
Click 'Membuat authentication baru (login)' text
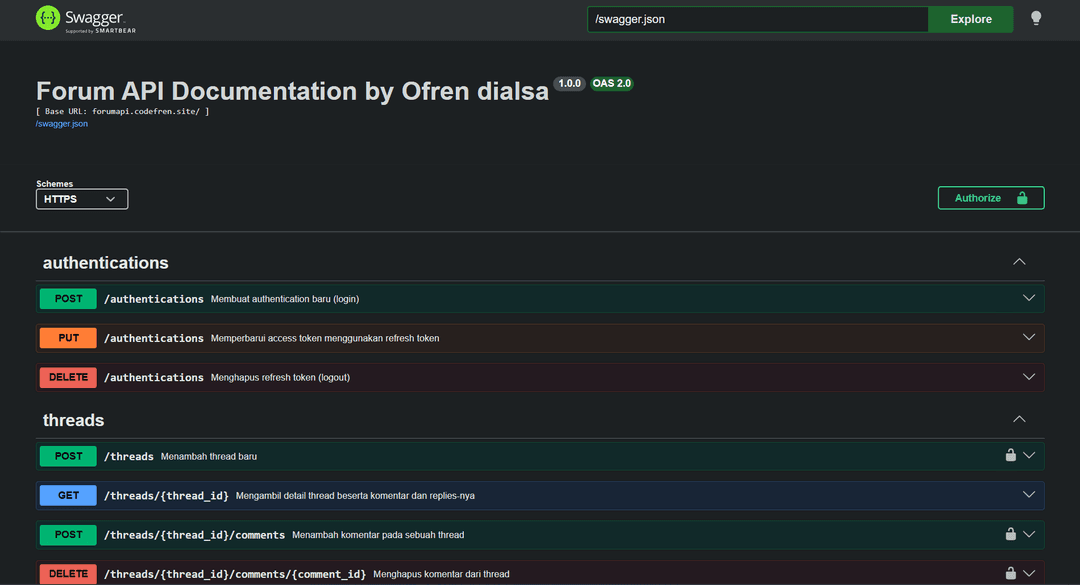pos(284,299)
